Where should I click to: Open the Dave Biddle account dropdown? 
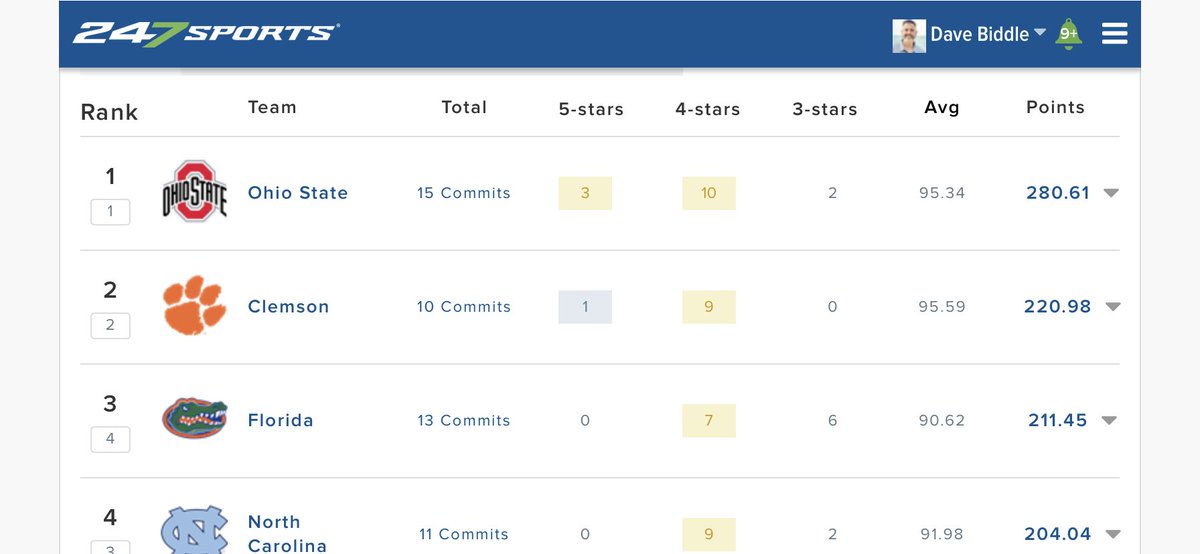click(x=988, y=34)
